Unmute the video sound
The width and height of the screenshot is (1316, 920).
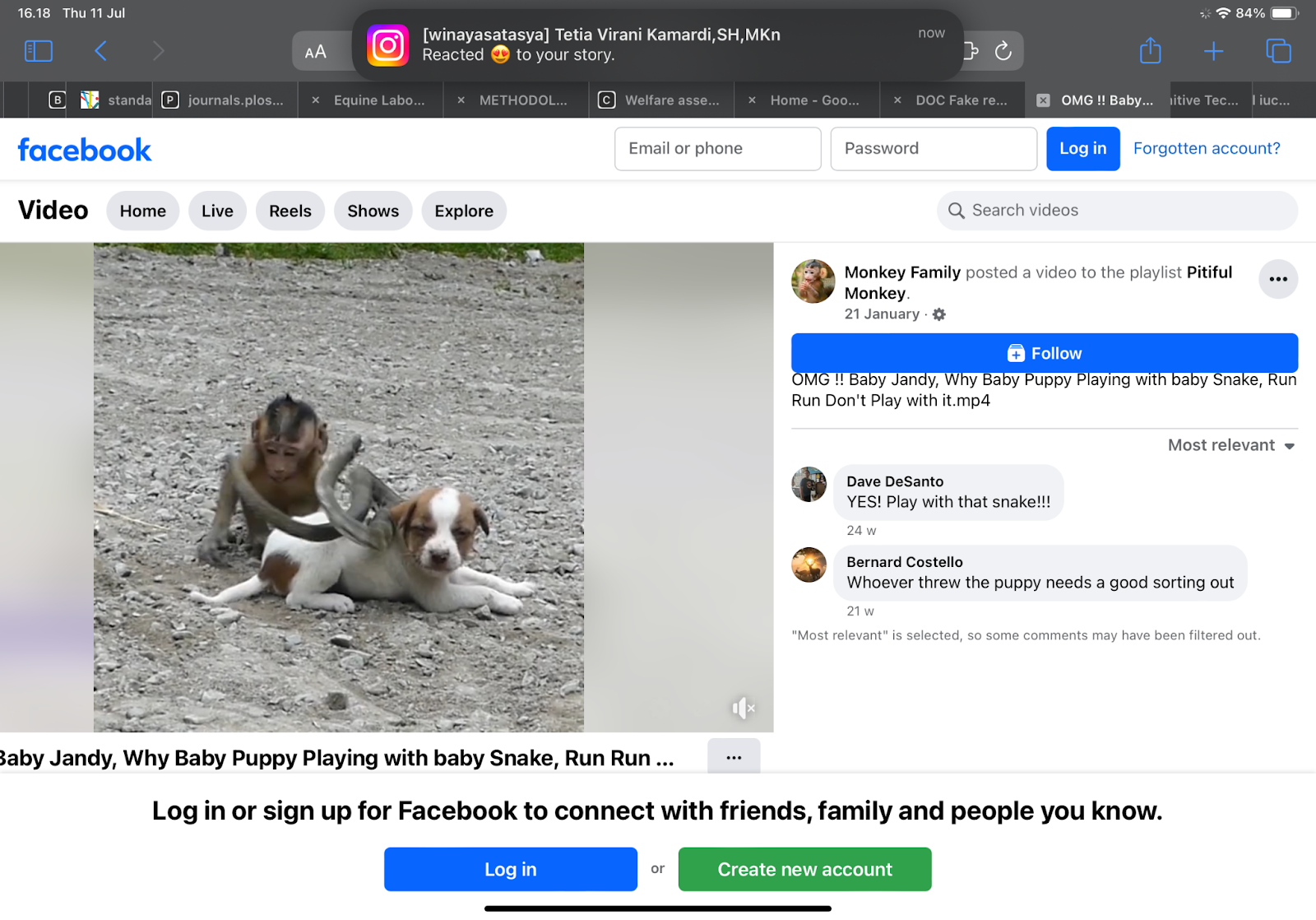pyautogui.click(x=743, y=708)
